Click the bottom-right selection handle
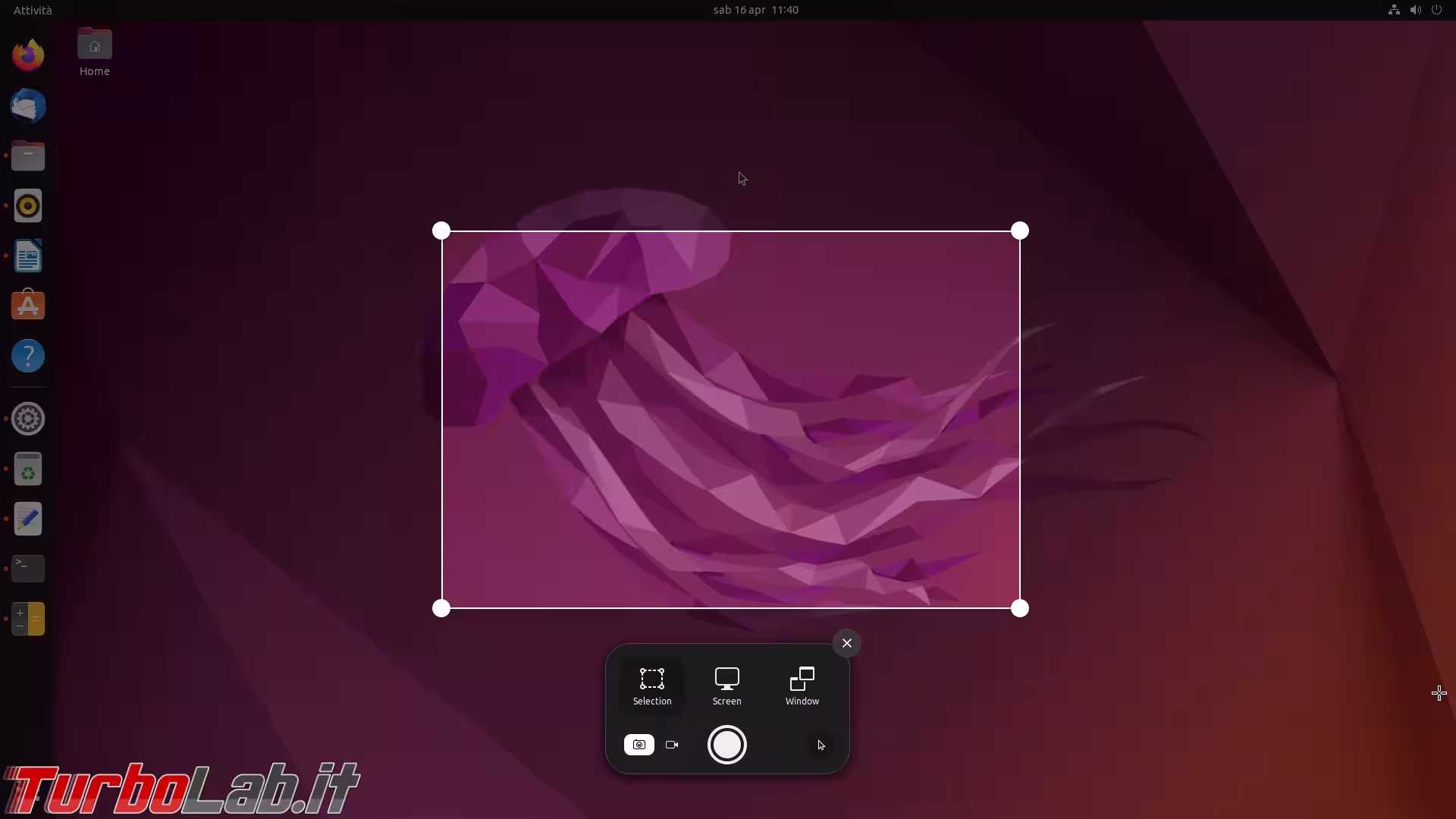 pos(1020,608)
